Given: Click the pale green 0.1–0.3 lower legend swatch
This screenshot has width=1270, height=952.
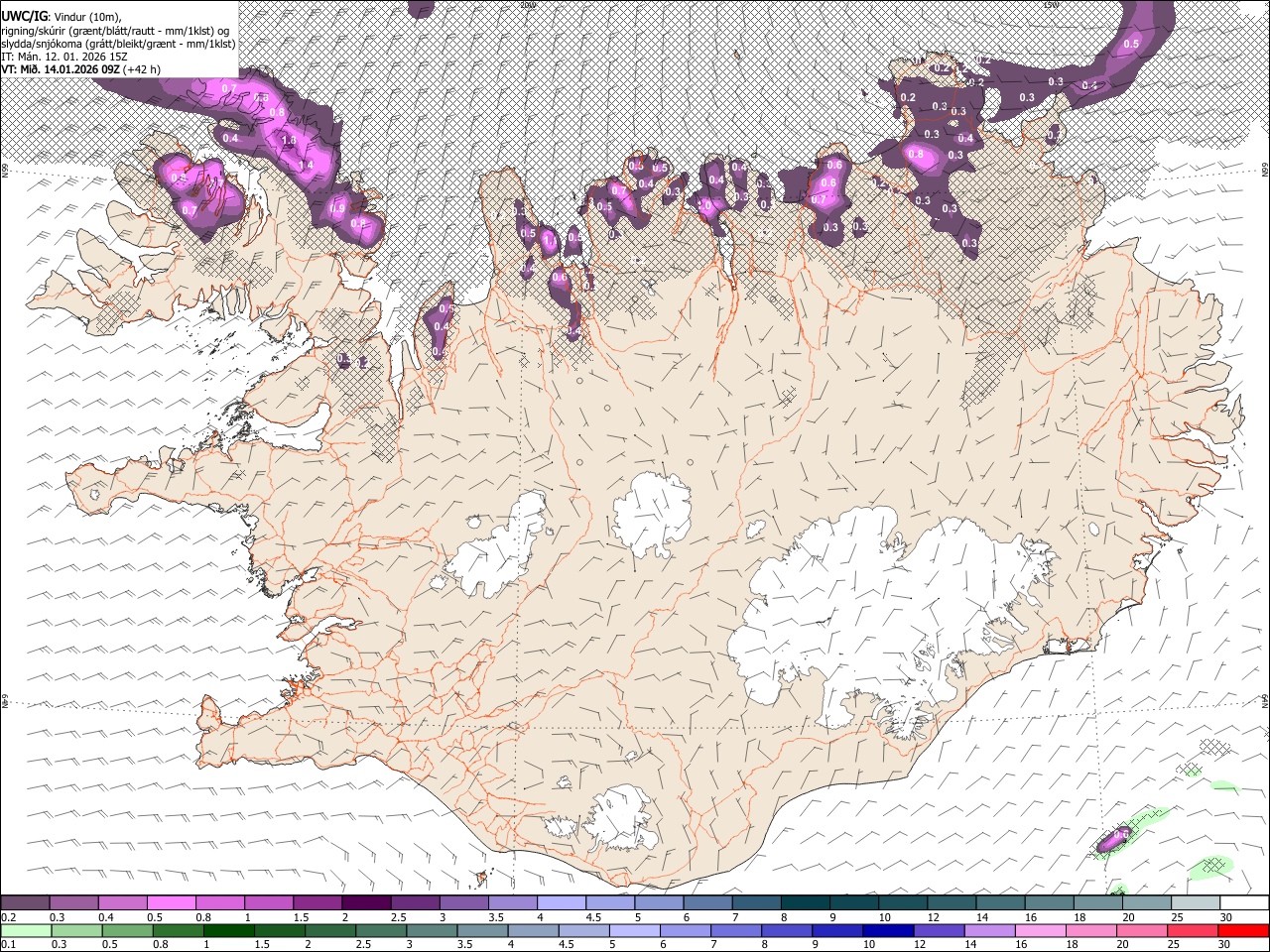Looking at the screenshot, I should click(26, 930).
